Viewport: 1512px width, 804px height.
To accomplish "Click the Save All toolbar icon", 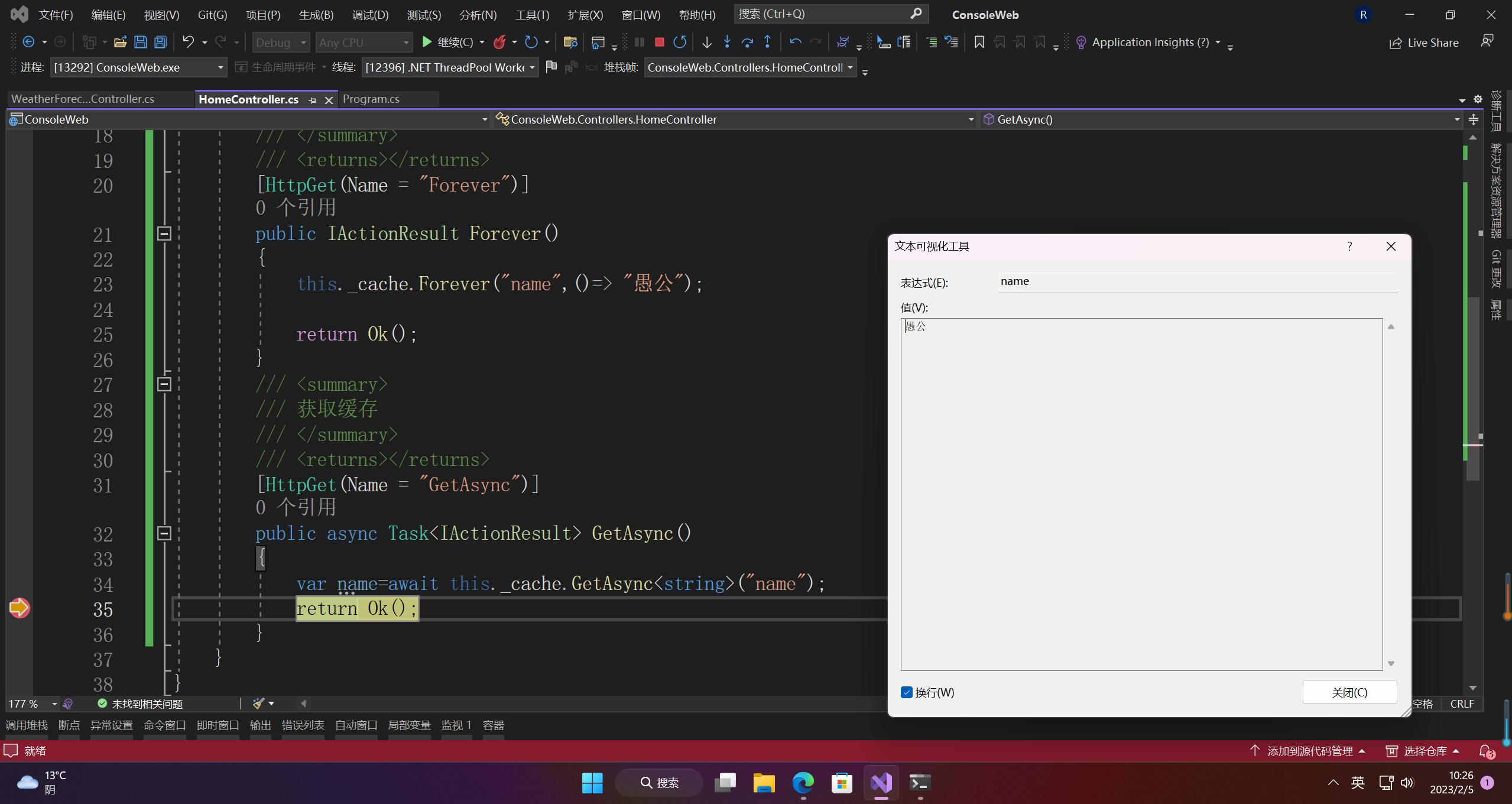I will pos(161,43).
